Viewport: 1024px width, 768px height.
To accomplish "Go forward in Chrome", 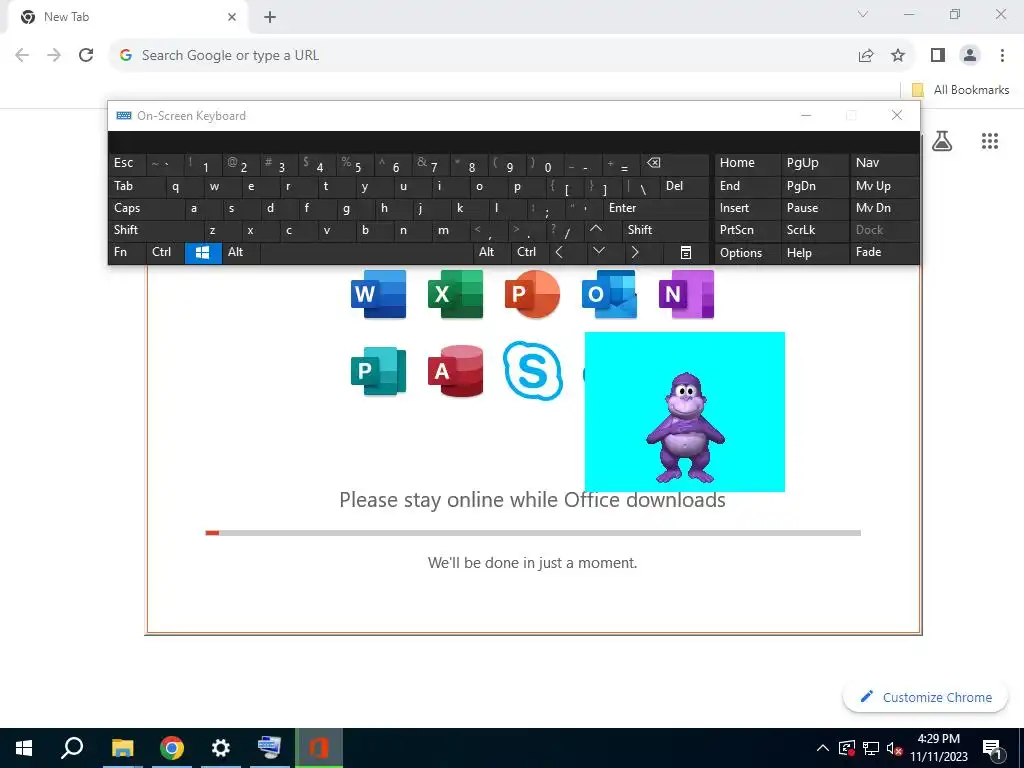I will click(x=54, y=56).
